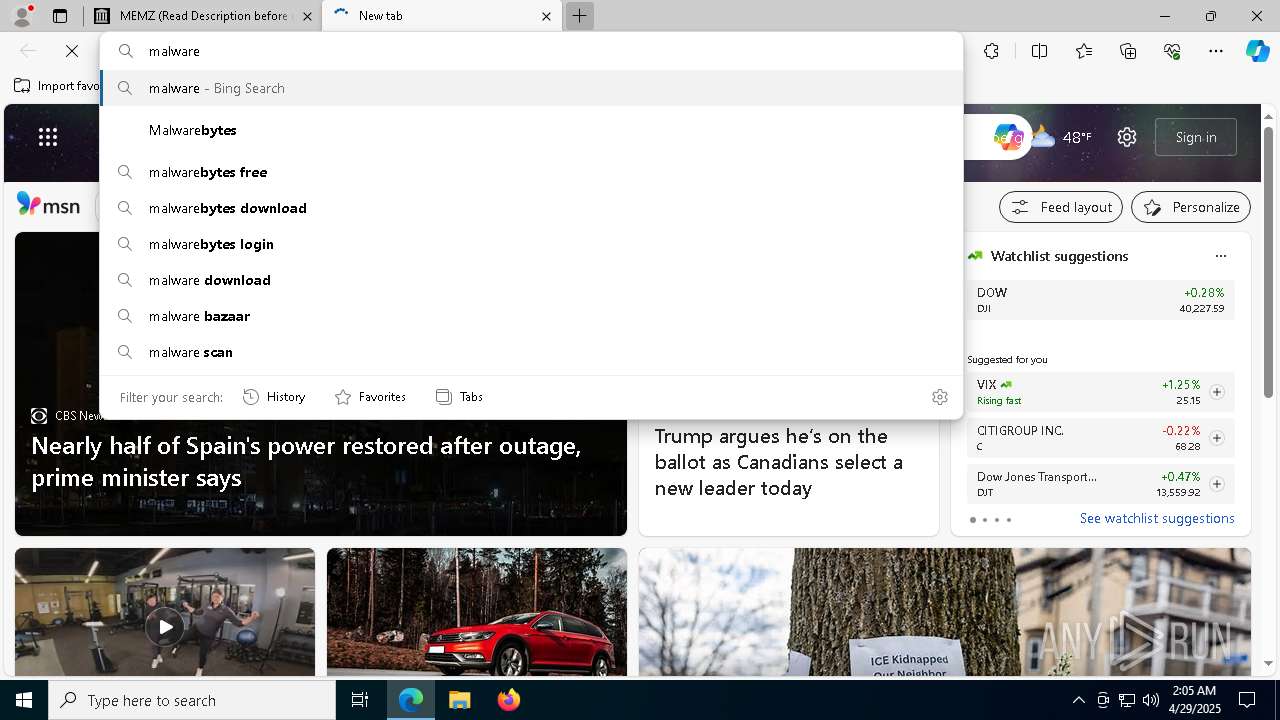Viewport: 1280px width, 720px height.
Task: Open the profile avatar icon
Action: click(22, 16)
